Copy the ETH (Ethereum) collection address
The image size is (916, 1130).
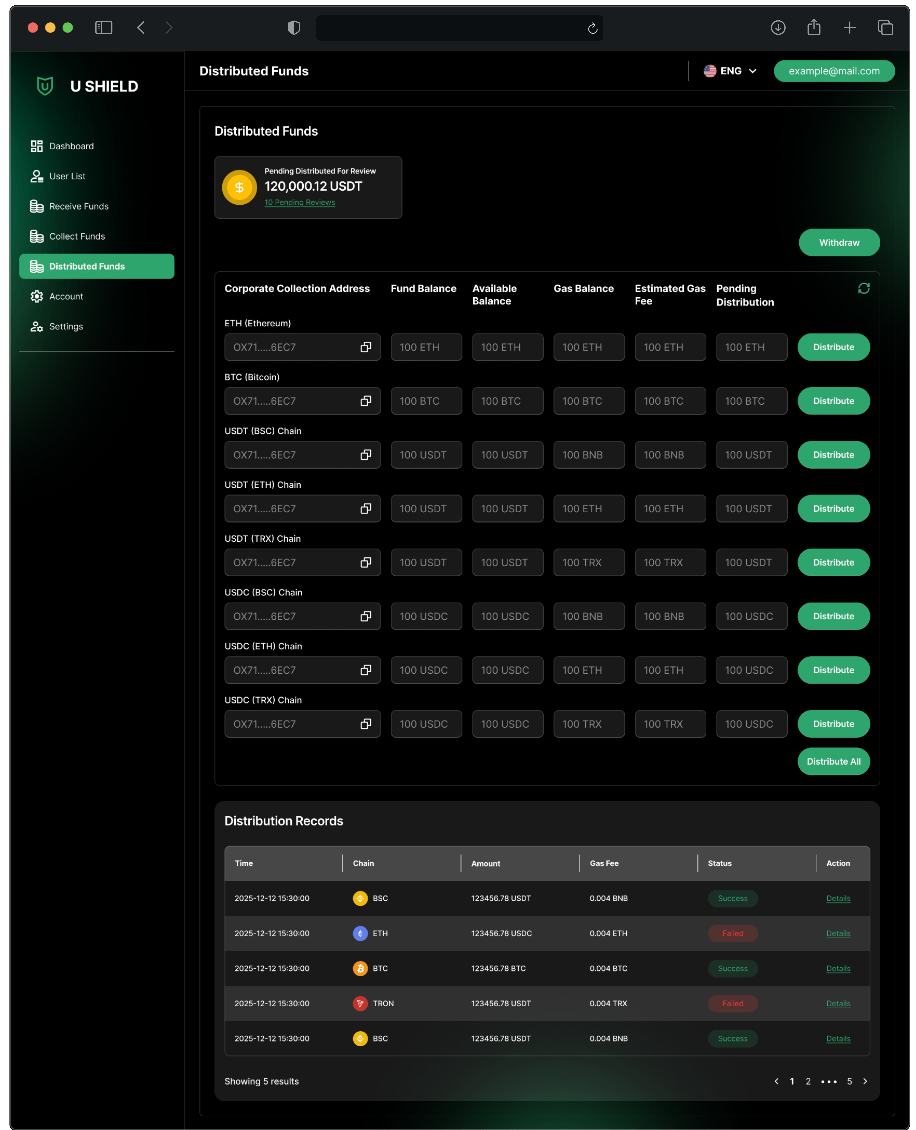pos(366,347)
